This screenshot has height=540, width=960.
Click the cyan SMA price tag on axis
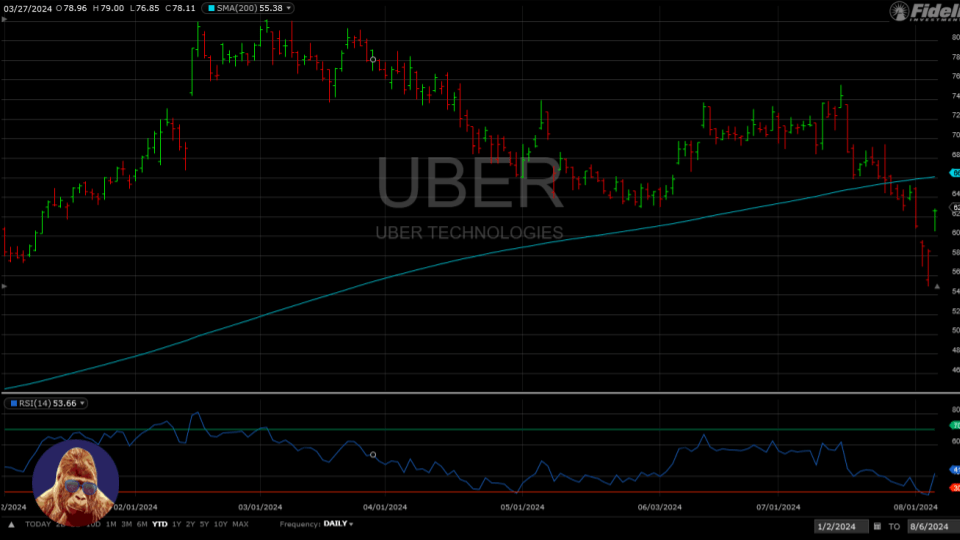pyautogui.click(x=955, y=173)
